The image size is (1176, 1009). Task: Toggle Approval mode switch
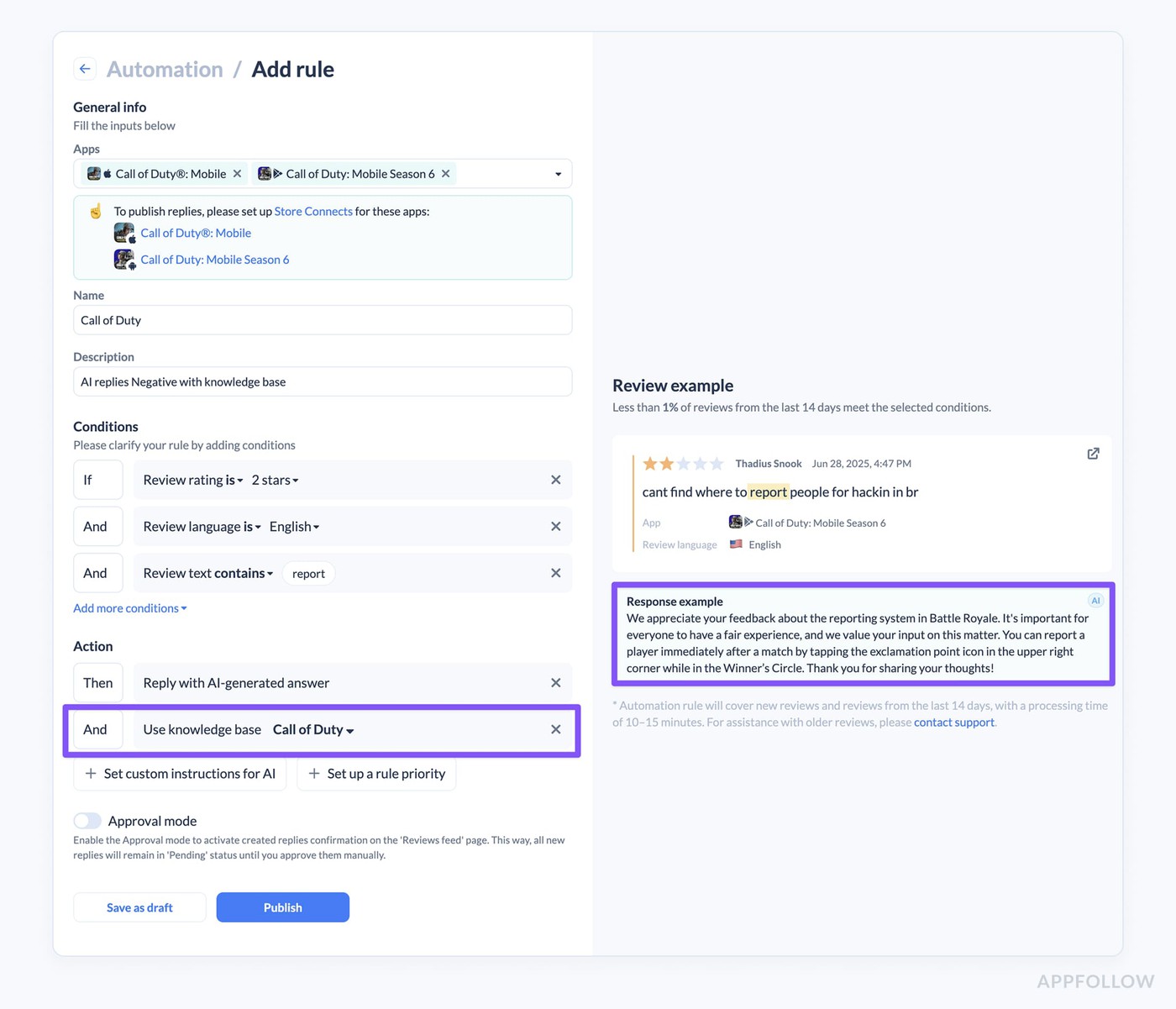pos(87,821)
